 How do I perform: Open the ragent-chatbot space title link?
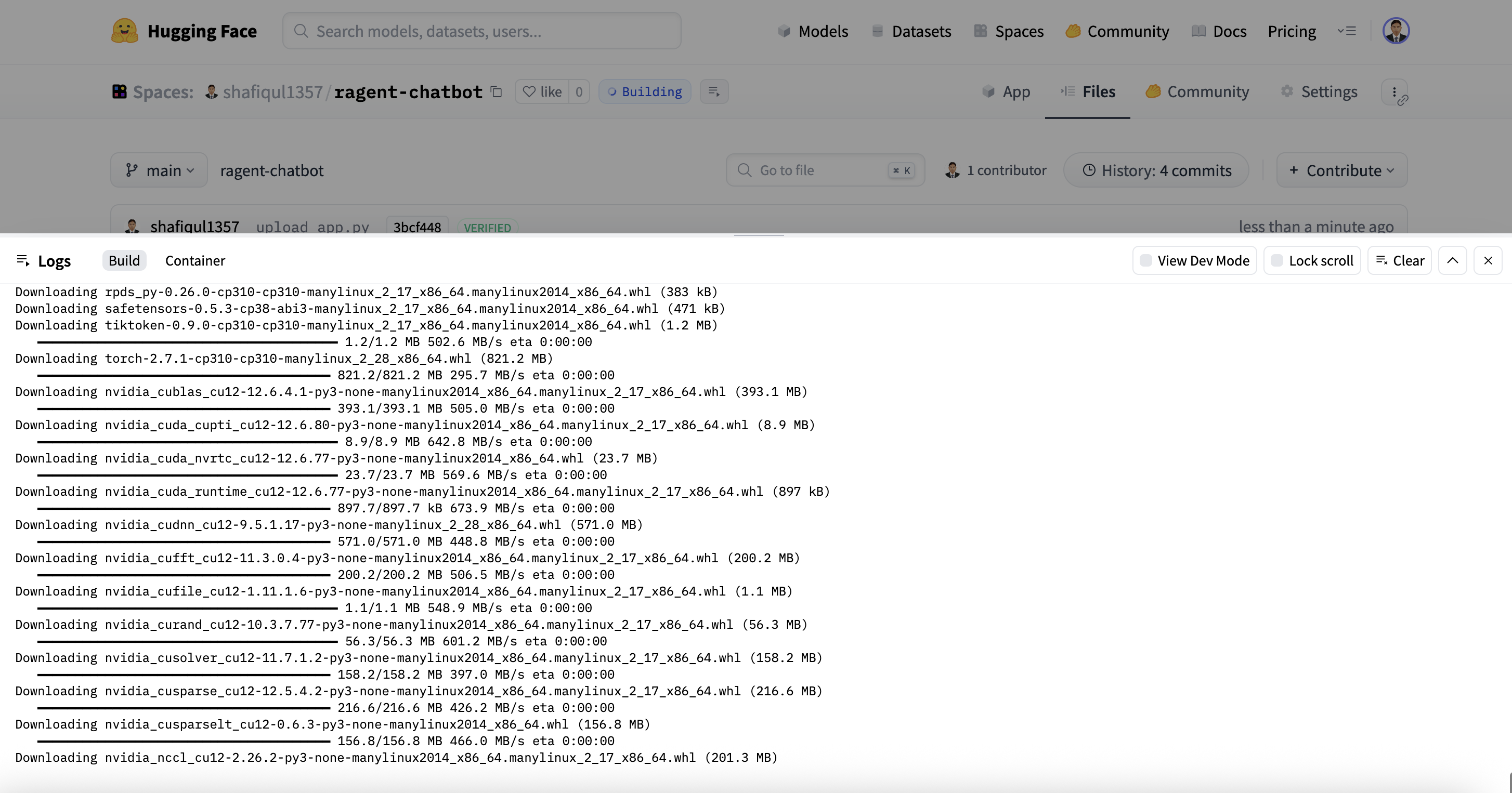408,91
